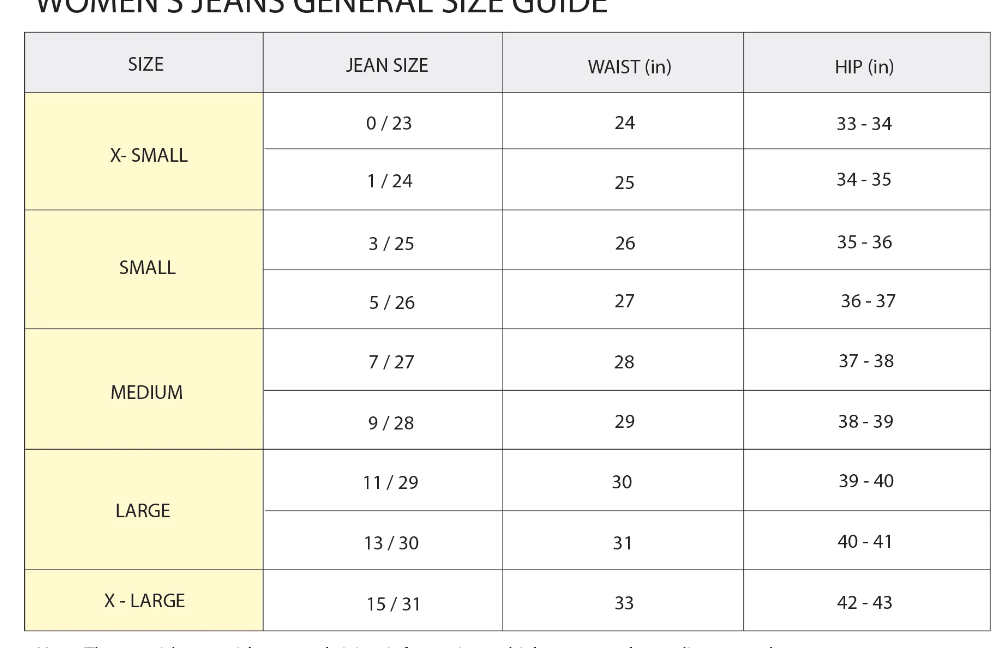
Task: Click the HIP (in) column header
Action: (x=865, y=67)
